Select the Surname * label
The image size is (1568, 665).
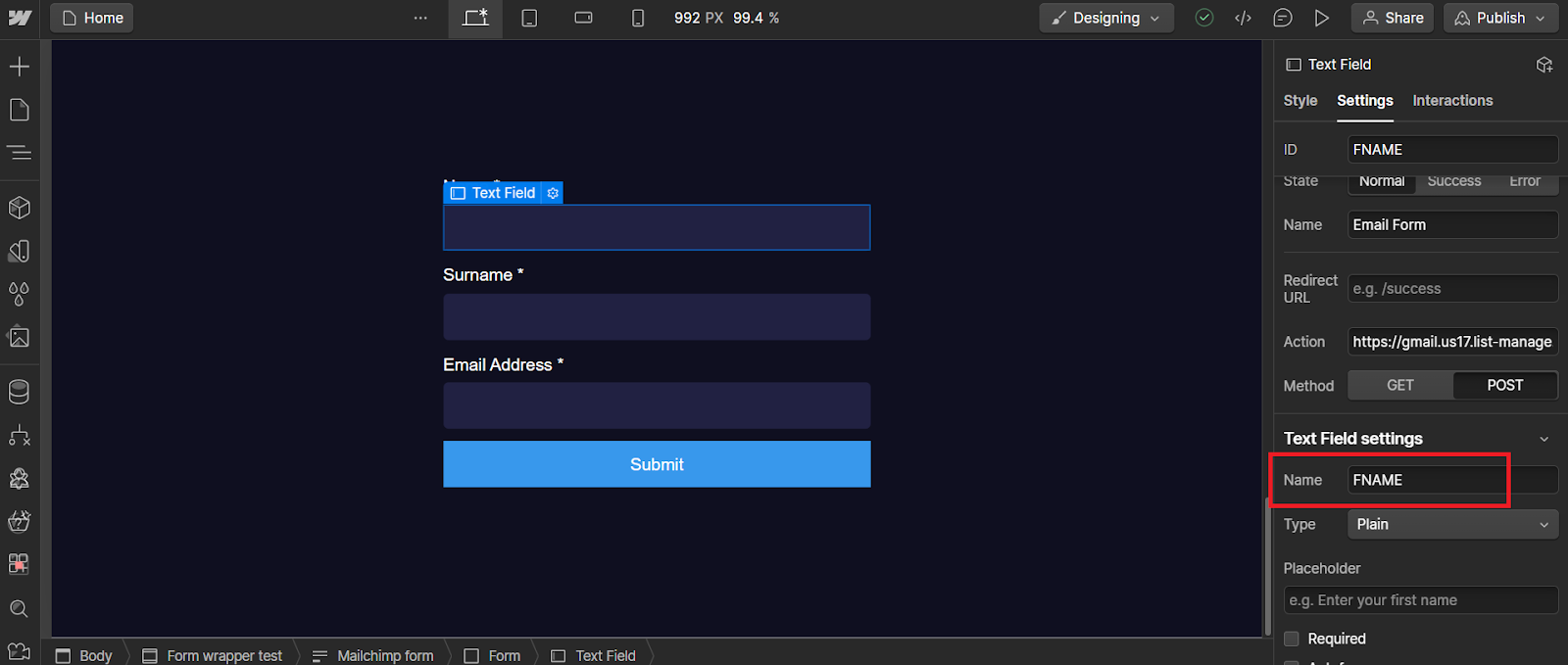[483, 275]
